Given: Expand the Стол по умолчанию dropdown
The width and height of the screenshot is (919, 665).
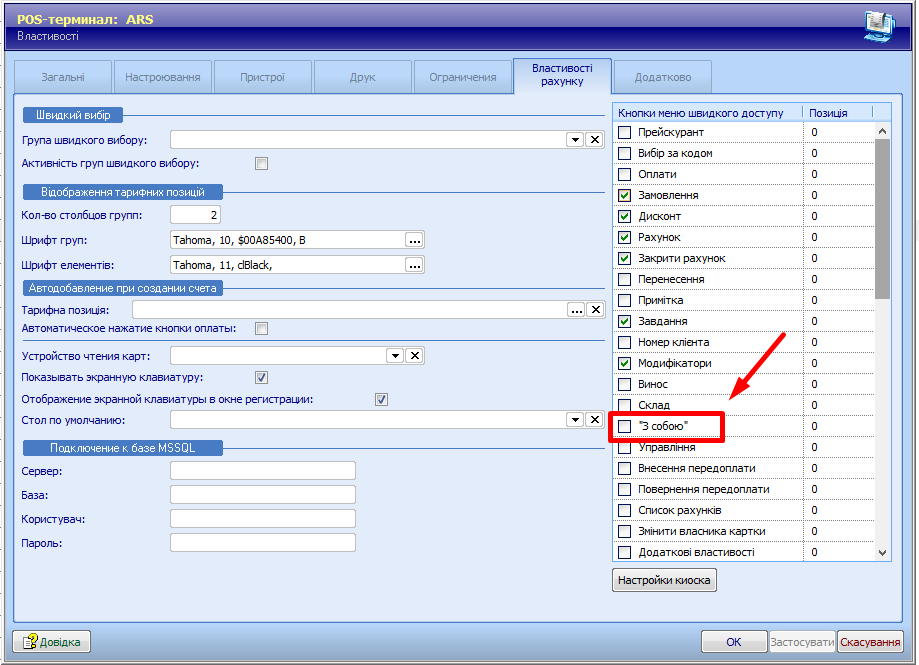Looking at the screenshot, I should [575, 420].
